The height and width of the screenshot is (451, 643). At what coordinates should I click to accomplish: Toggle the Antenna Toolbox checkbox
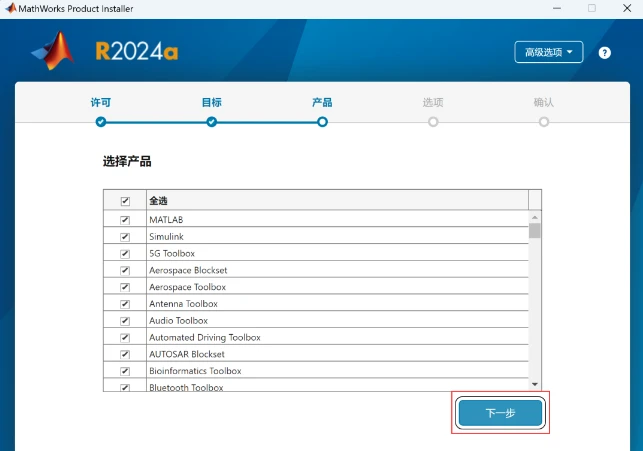click(x=125, y=304)
